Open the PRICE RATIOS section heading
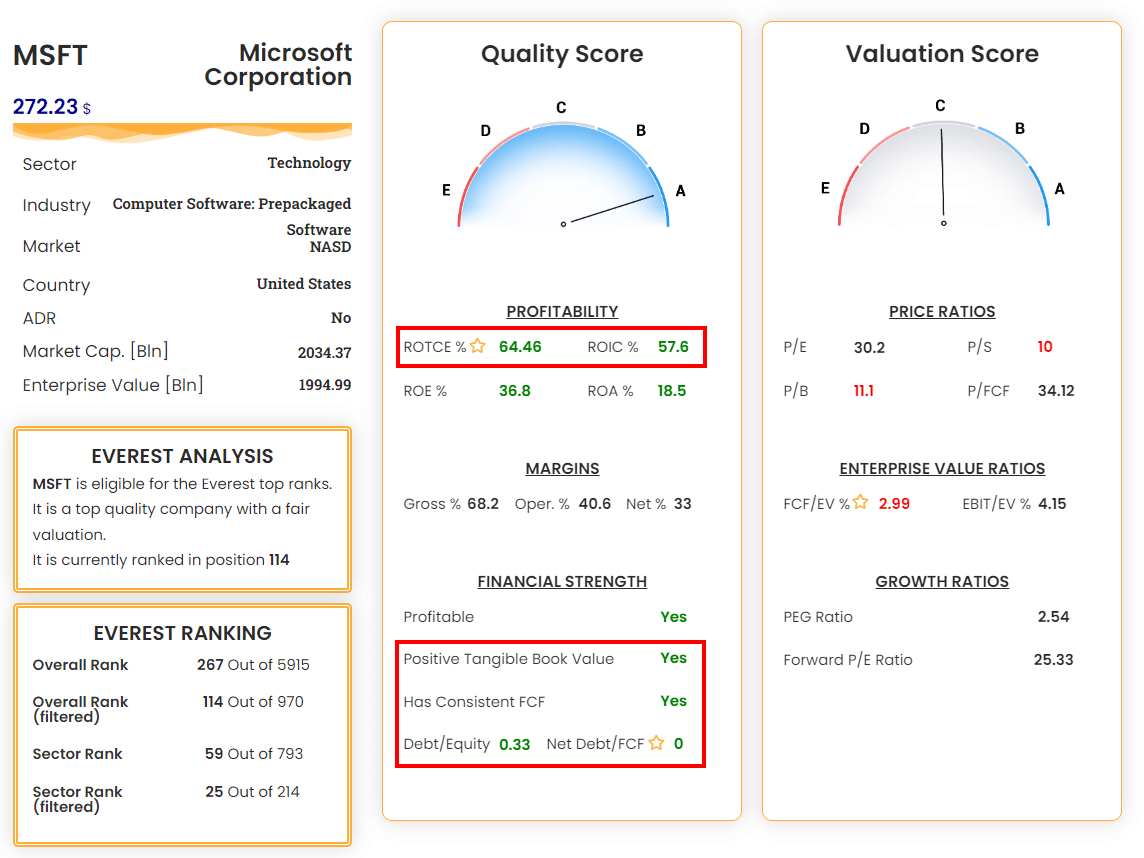 point(942,312)
